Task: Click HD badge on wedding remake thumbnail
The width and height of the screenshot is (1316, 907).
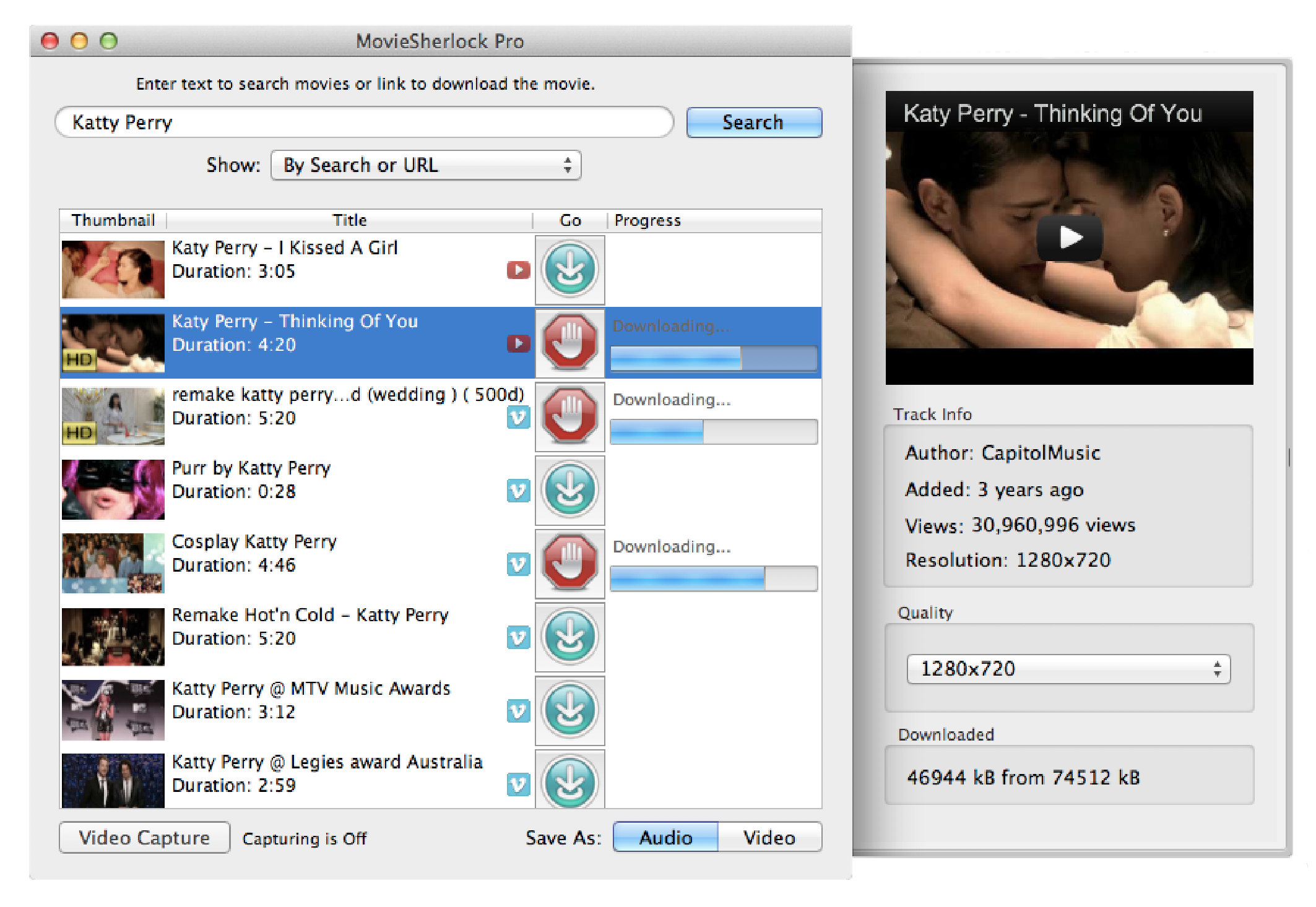Action: click(79, 433)
